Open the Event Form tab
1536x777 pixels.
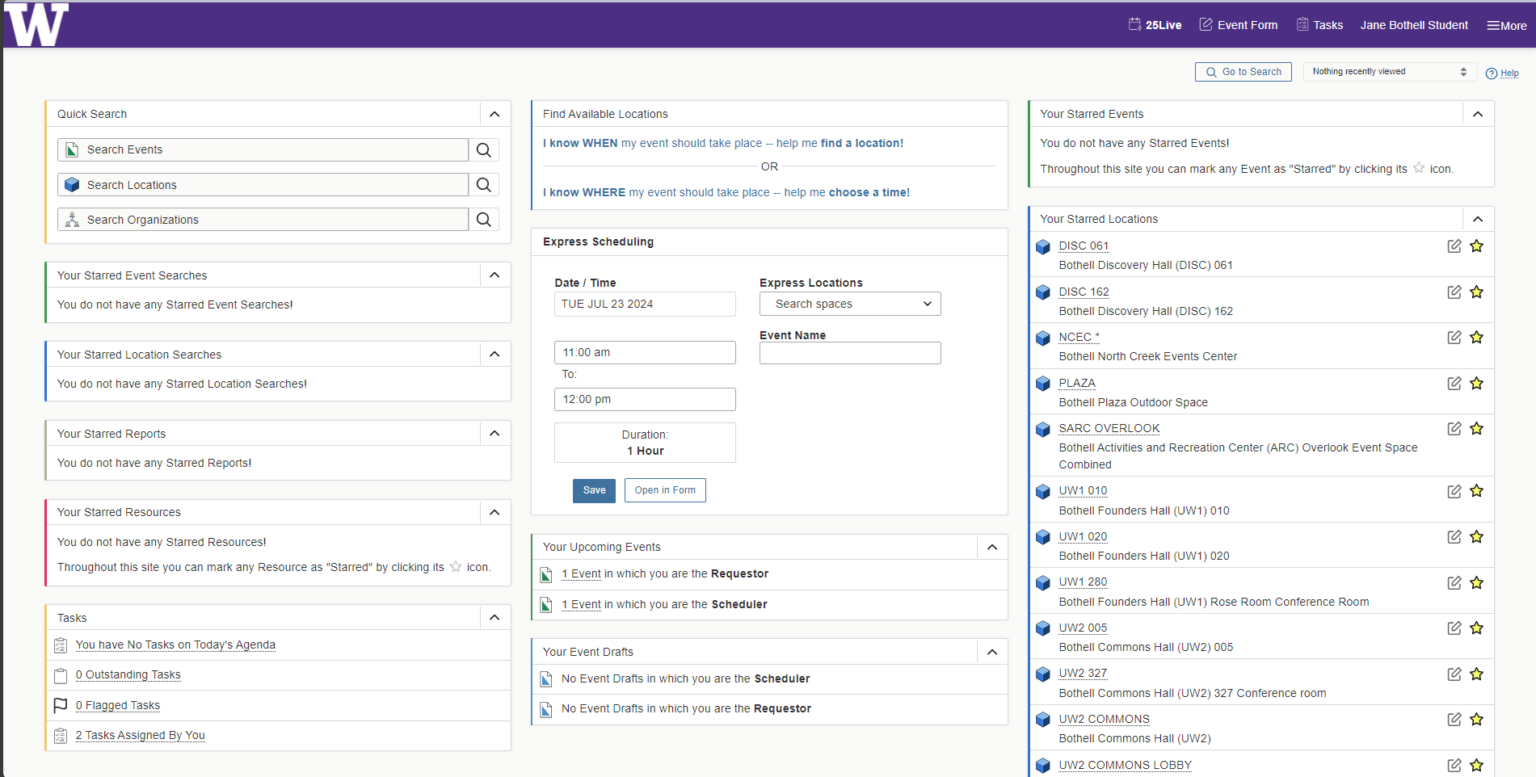[x=1238, y=25]
